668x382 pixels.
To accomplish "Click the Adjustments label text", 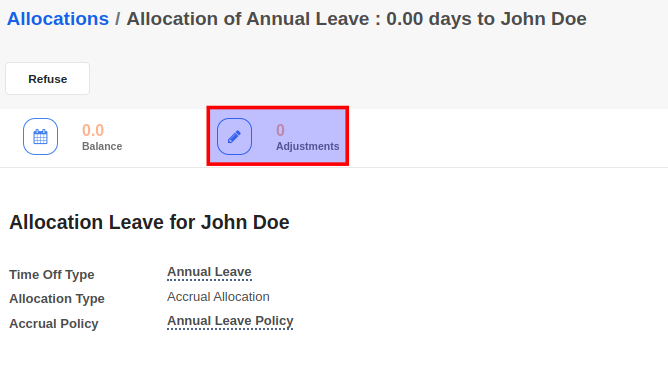I will click(x=308, y=146).
